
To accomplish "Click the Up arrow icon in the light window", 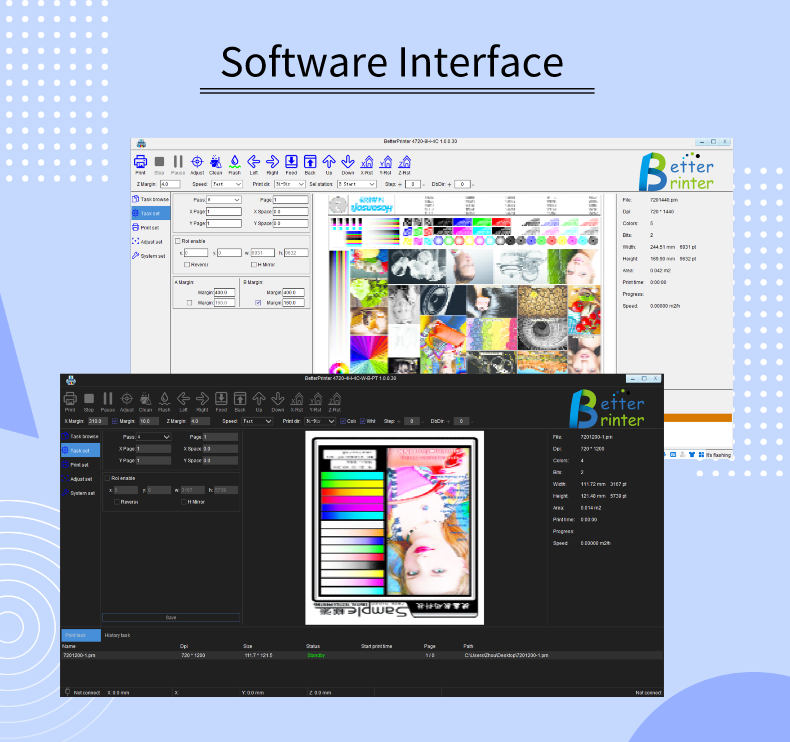I will [329, 161].
